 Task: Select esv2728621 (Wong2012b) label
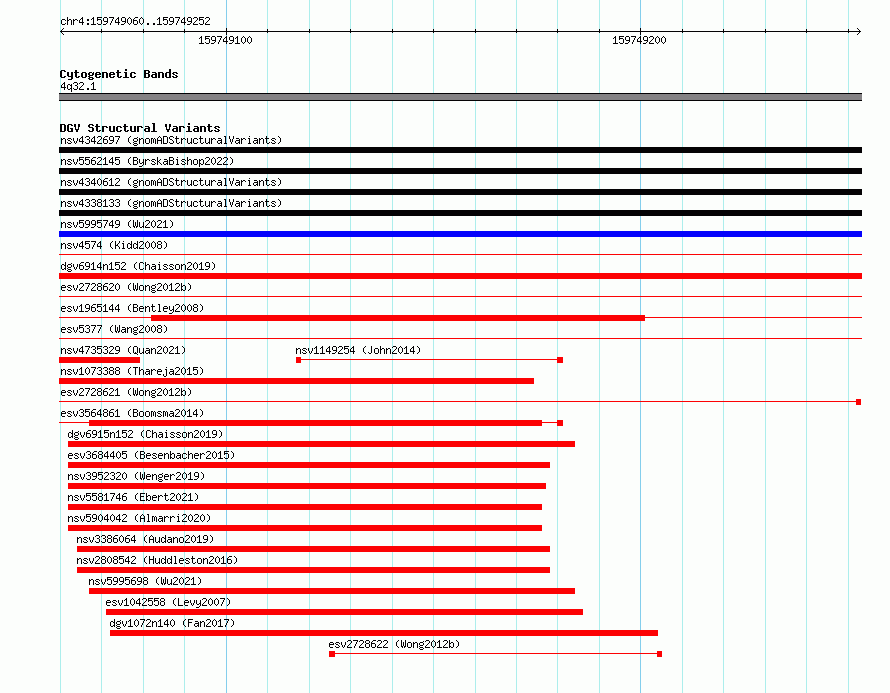click(x=126, y=392)
